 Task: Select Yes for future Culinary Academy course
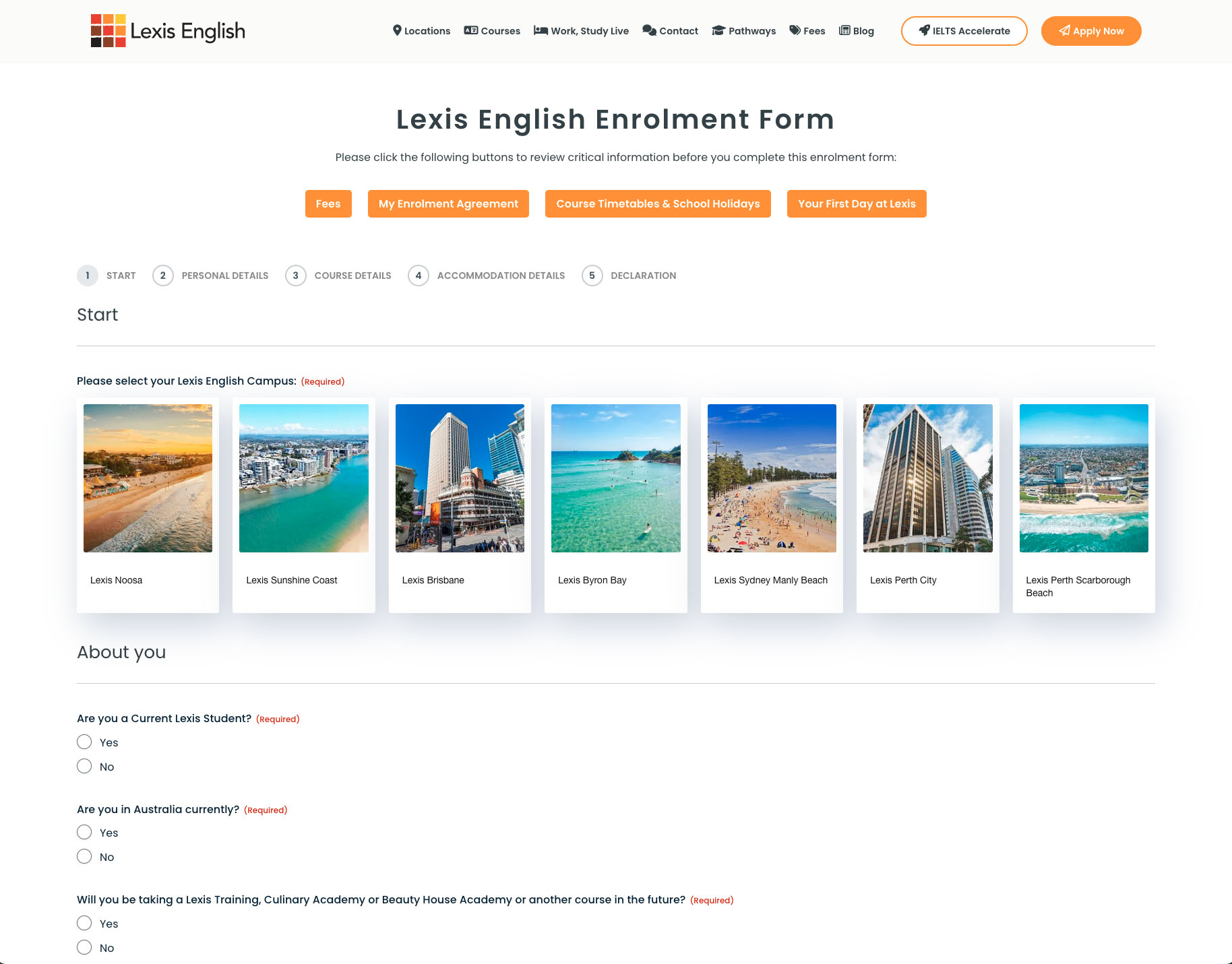[x=84, y=923]
